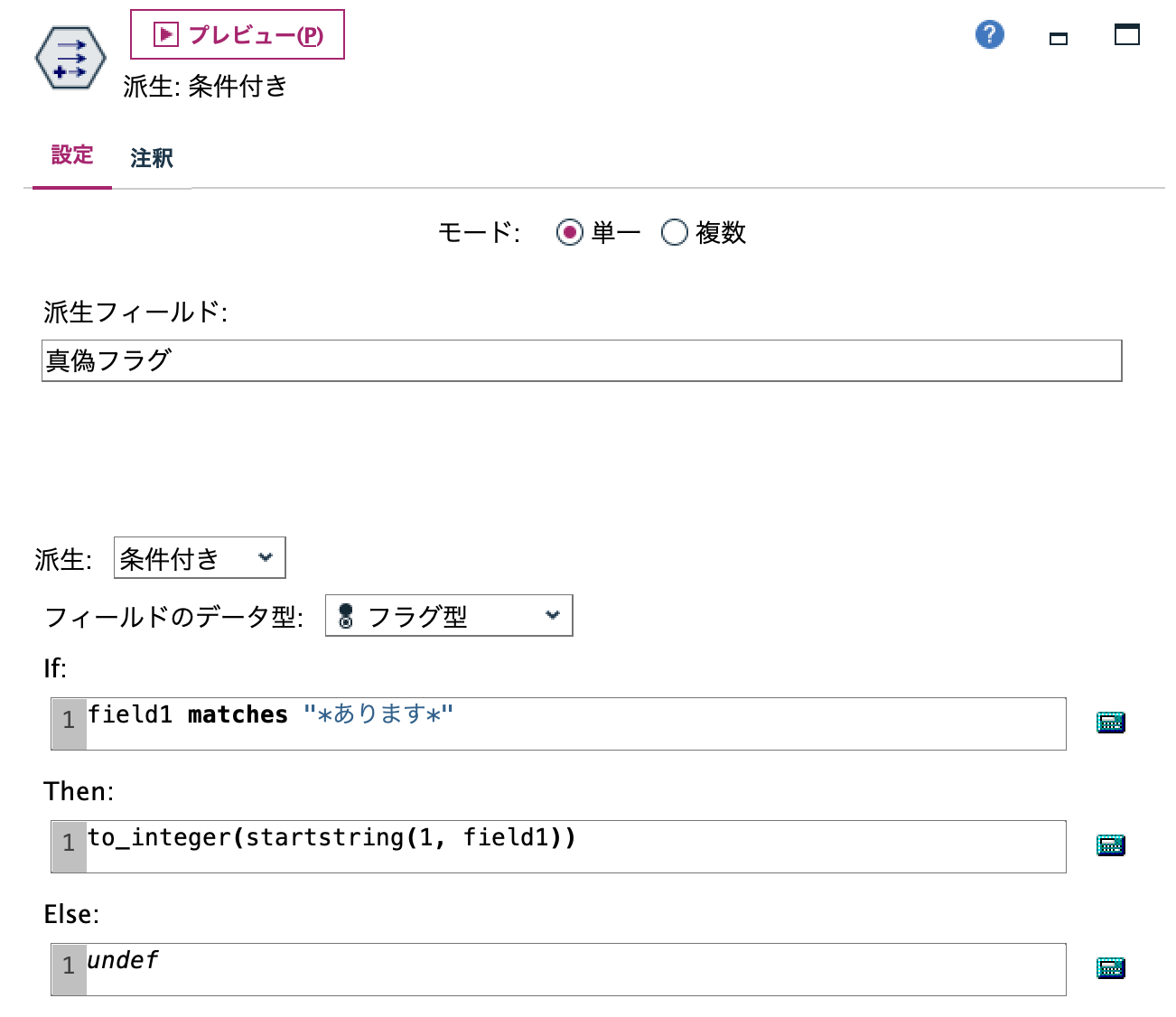Switch to the 設定 tab
This screenshot has height=1017, width=1176.
click(x=71, y=156)
